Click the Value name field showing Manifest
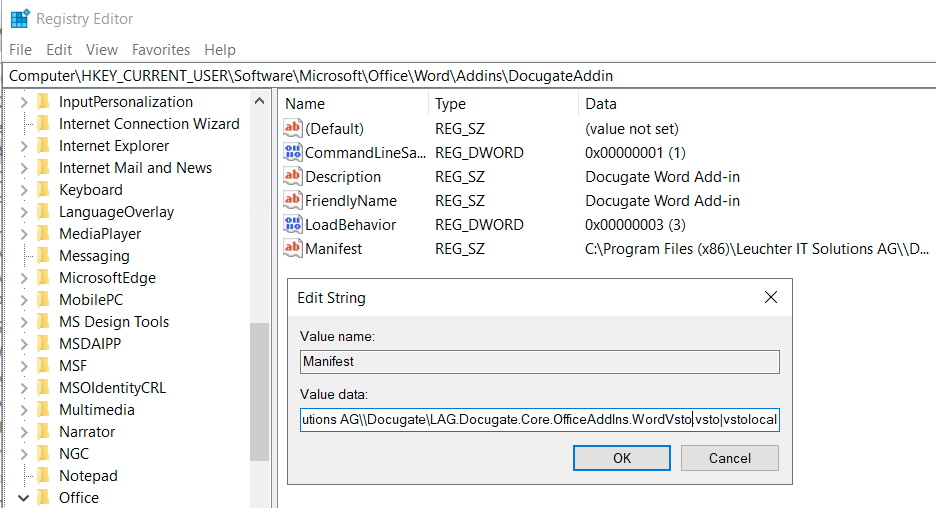 540,362
